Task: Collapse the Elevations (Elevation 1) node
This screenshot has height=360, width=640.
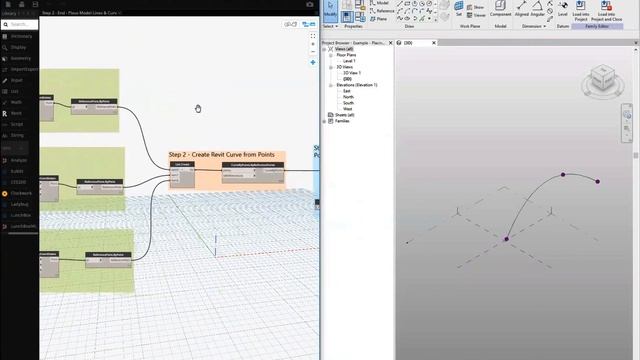Action: (331, 85)
